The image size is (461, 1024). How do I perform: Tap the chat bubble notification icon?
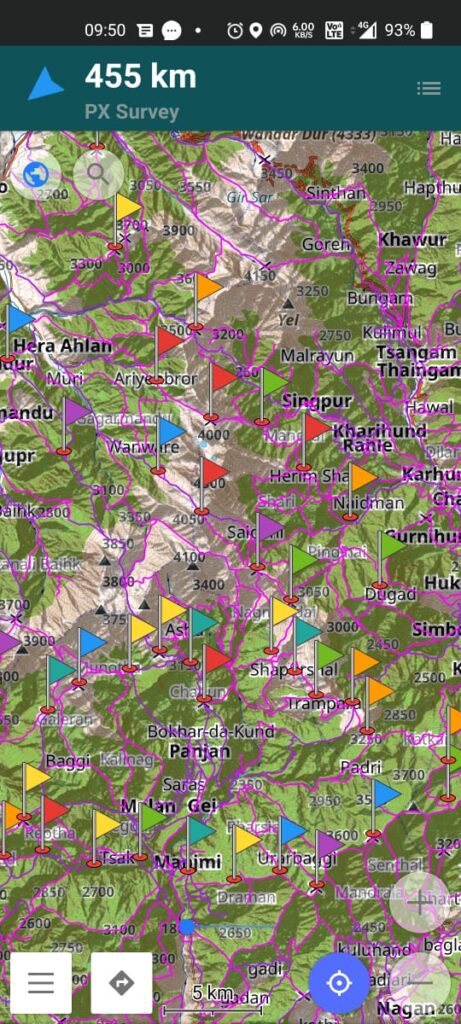pos(172,30)
